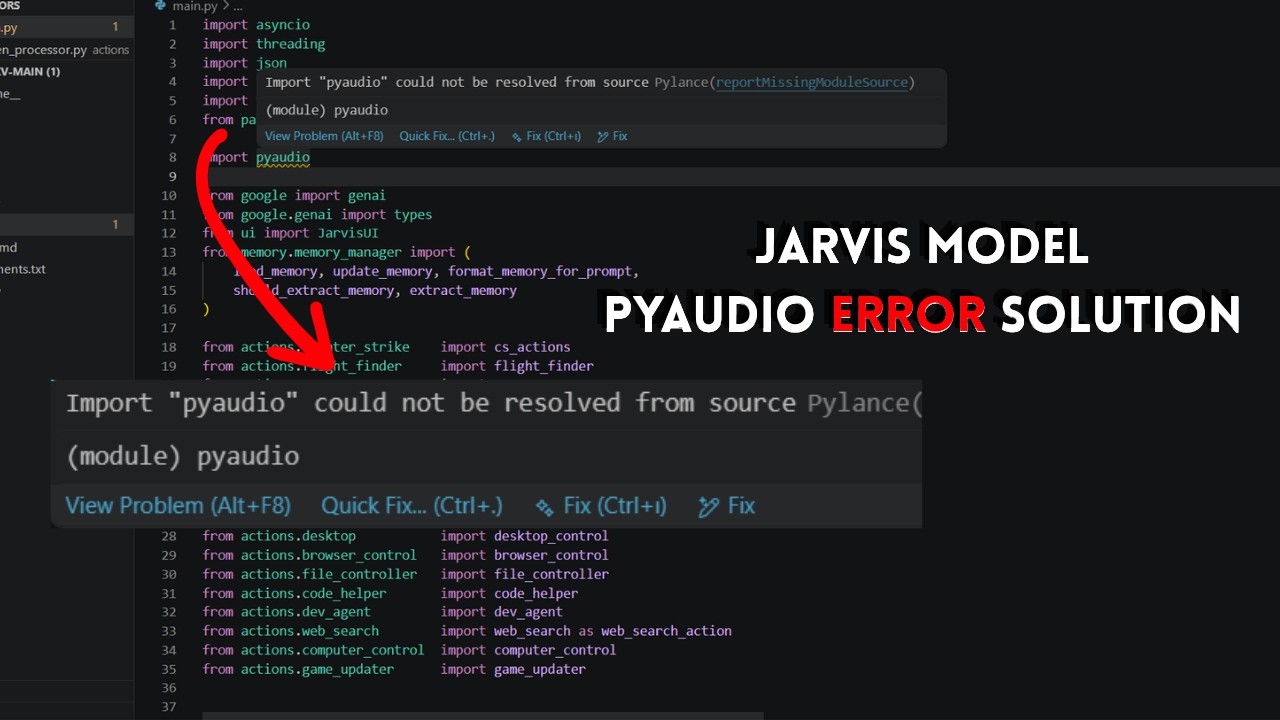Screen dimensions: 1280x720
Task: Click the squiggly-underlined pyaudio on line 8
Action: [283, 157]
